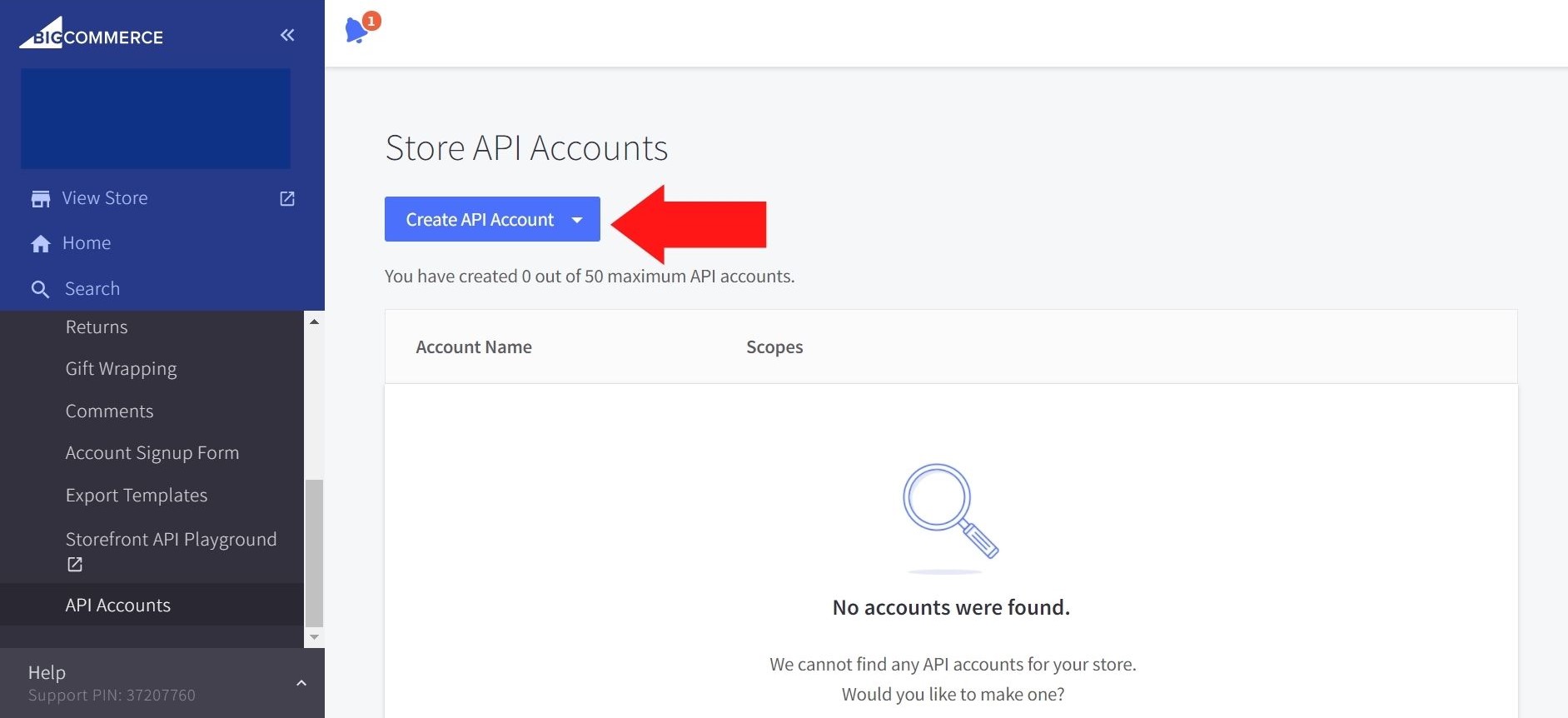Collapse sidebar with double chevron icon
This screenshot has height=718, width=1568.
pos(287,35)
